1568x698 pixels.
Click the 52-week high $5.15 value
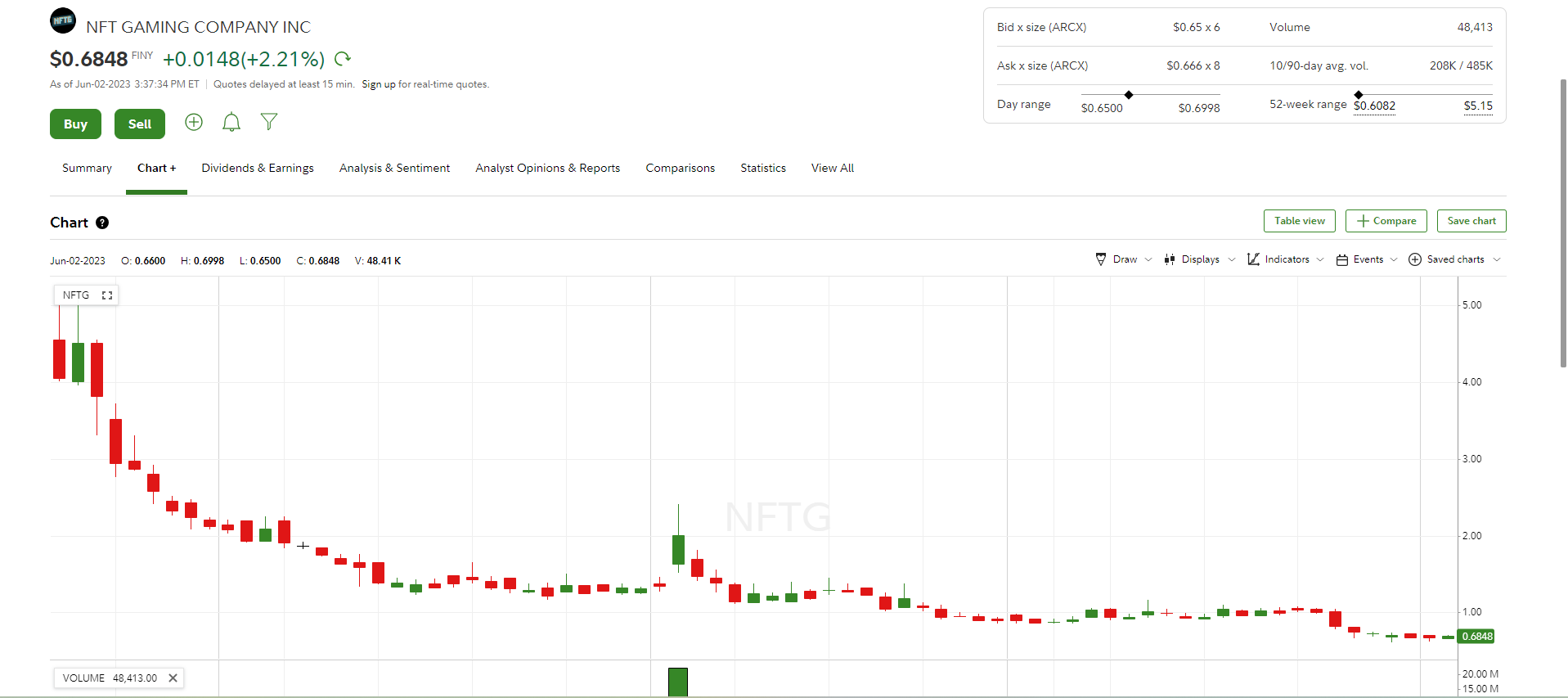[1478, 106]
